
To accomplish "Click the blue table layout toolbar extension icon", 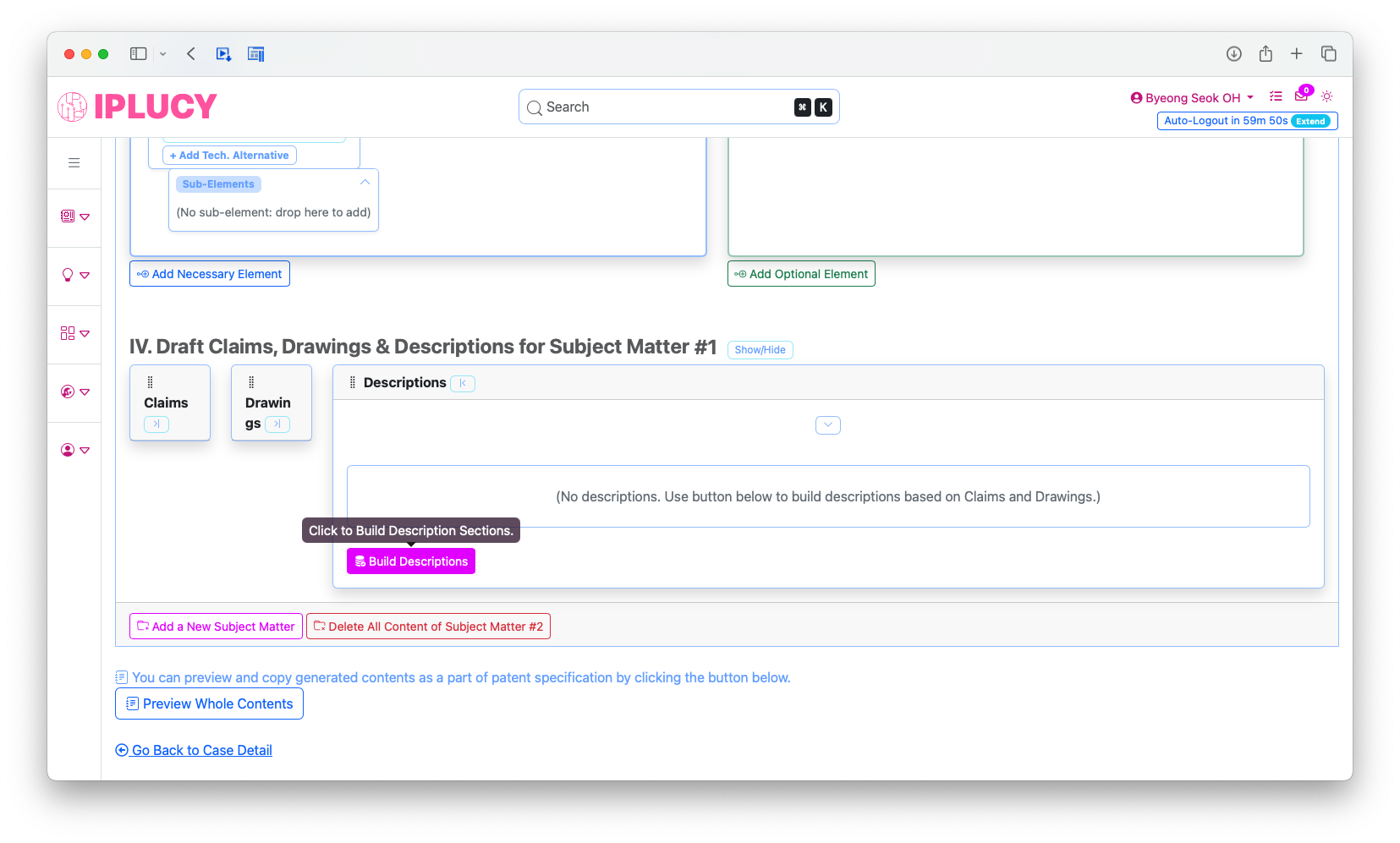I will [256, 54].
